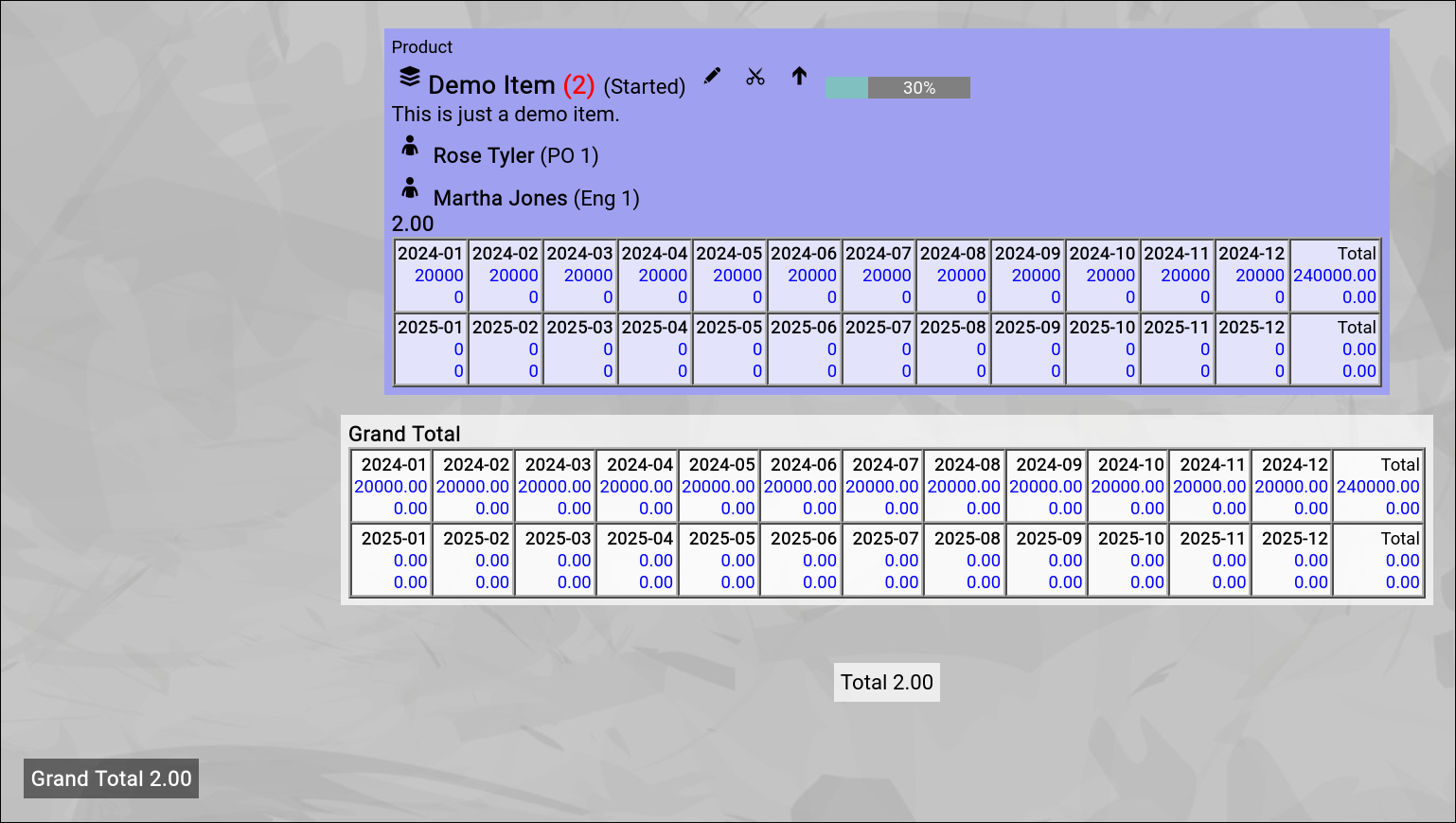
Task: Click the scissors cut icon
Action: coord(755,77)
